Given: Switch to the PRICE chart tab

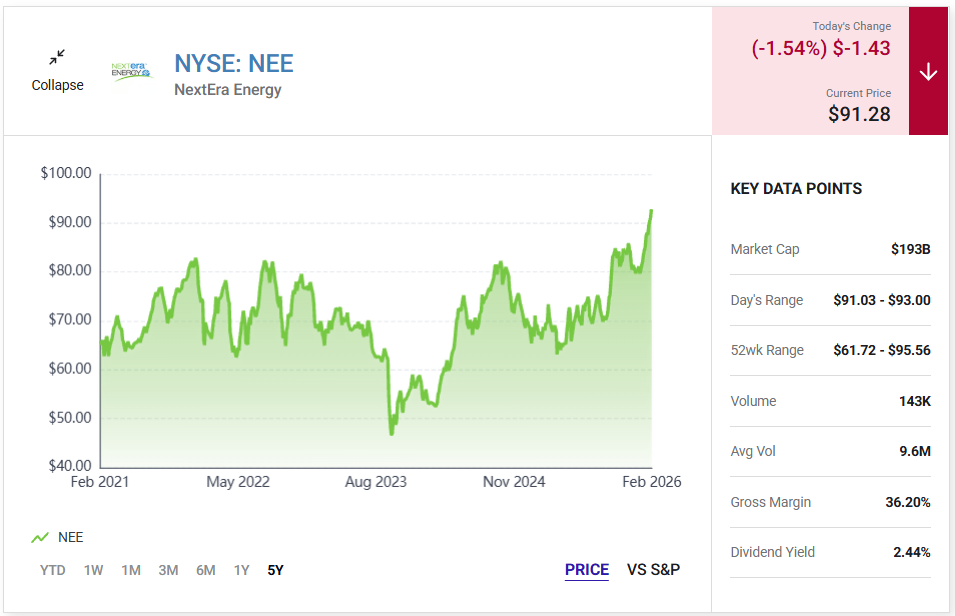Looking at the screenshot, I should [x=587, y=570].
